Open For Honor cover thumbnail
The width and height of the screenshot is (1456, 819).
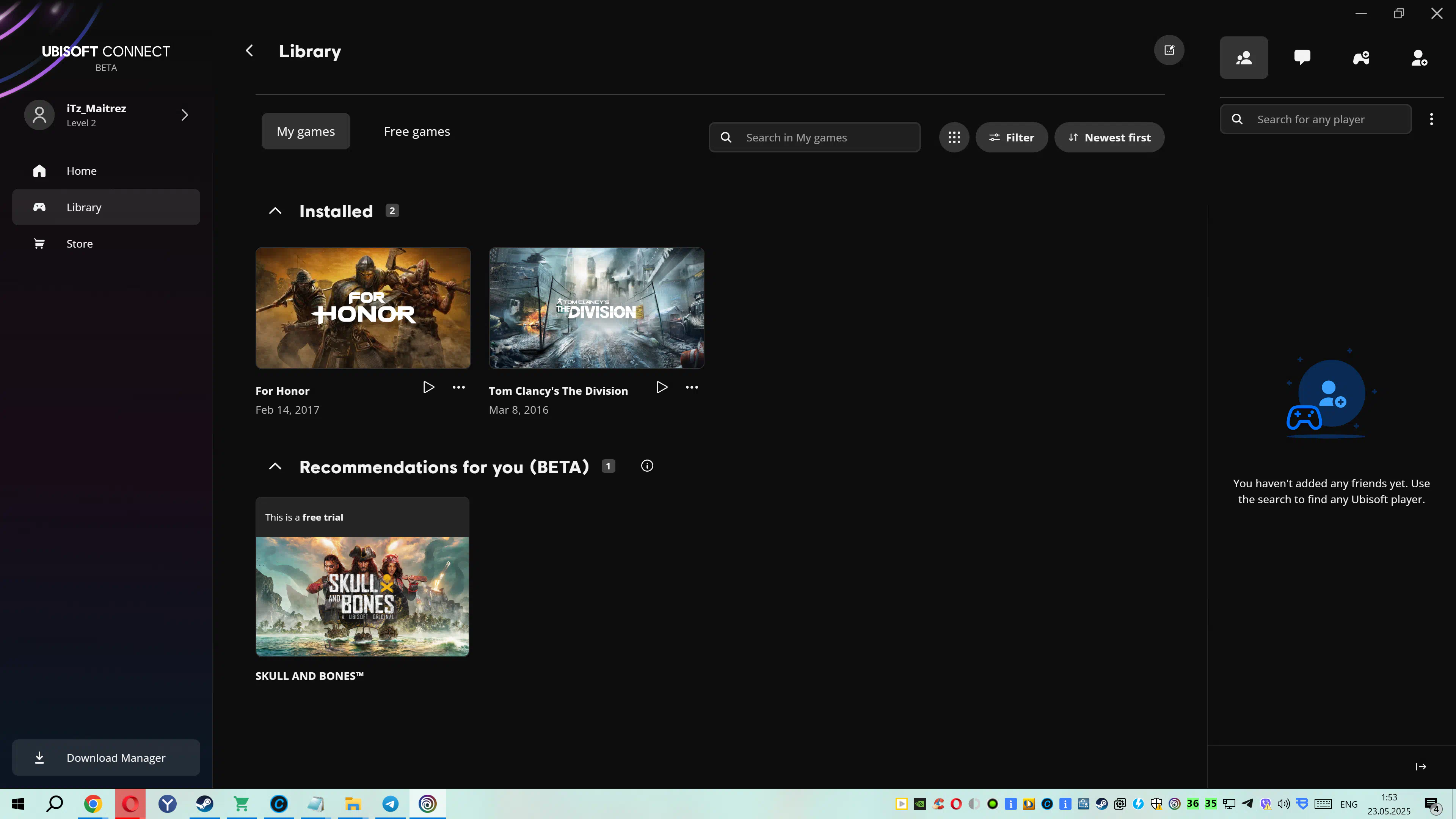point(363,308)
